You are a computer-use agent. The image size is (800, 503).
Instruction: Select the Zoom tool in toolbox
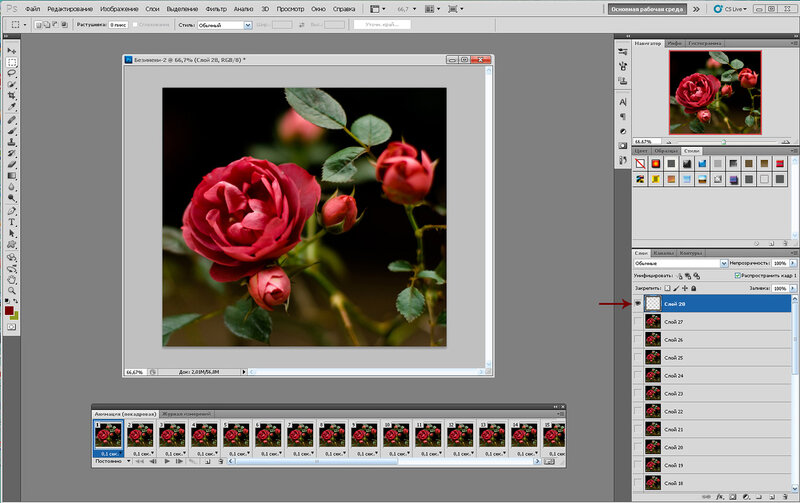click(x=11, y=291)
